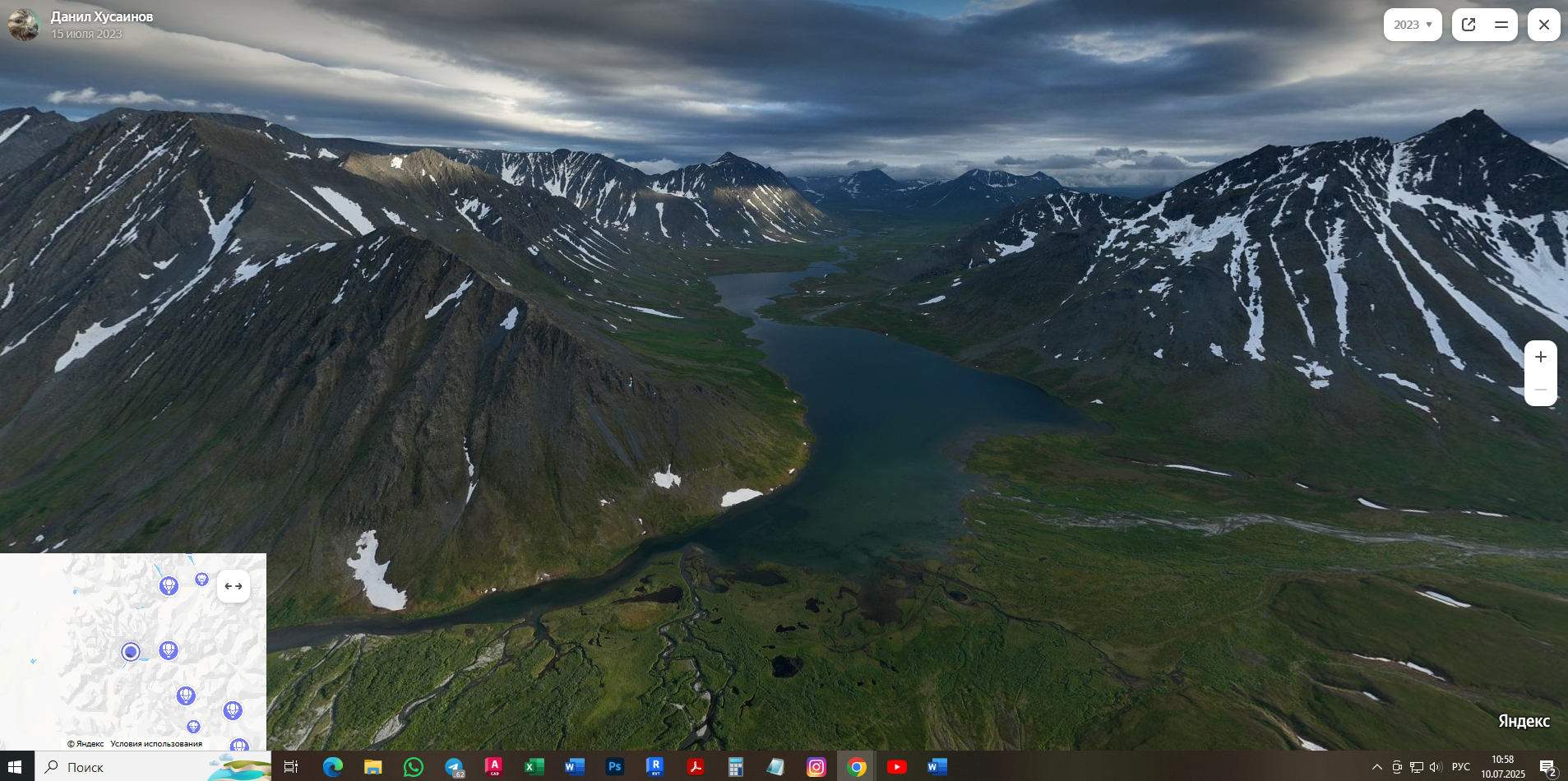
Task: Open Adobe Acrobat from the taskbar
Action: 696,767
